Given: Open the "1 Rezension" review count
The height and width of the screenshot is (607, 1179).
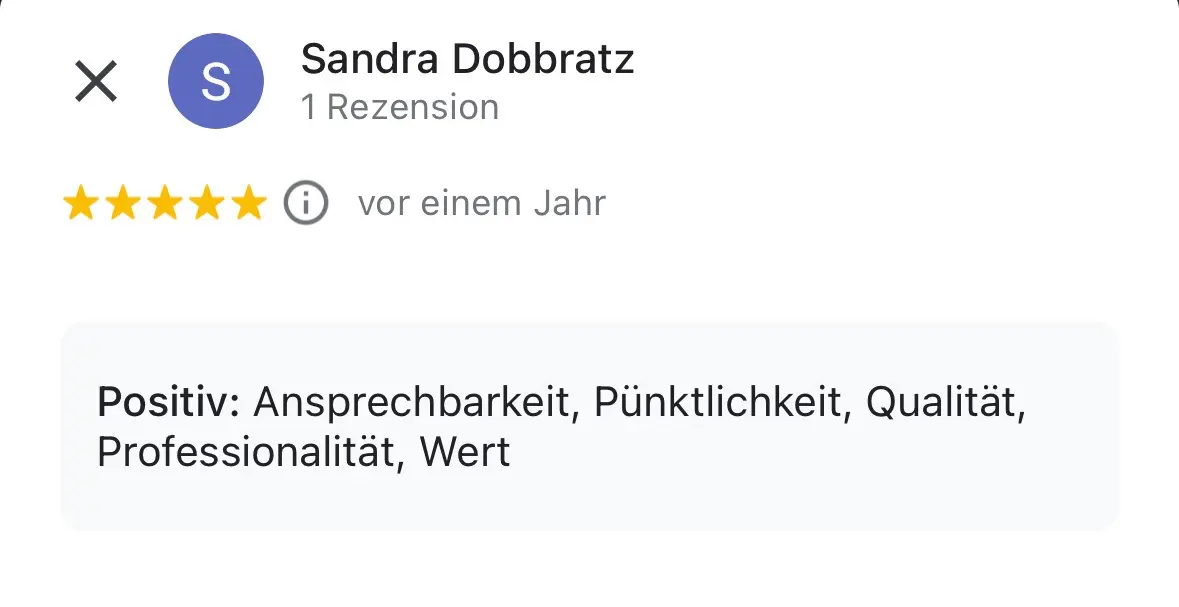Looking at the screenshot, I should [x=400, y=107].
